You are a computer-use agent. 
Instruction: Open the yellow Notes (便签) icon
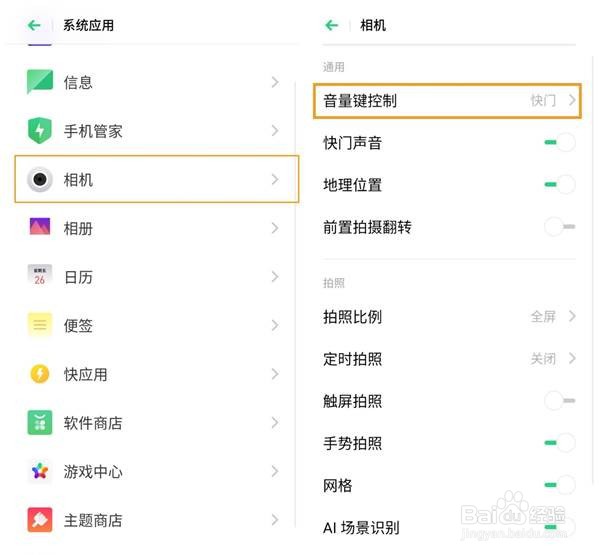tap(40, 325)
